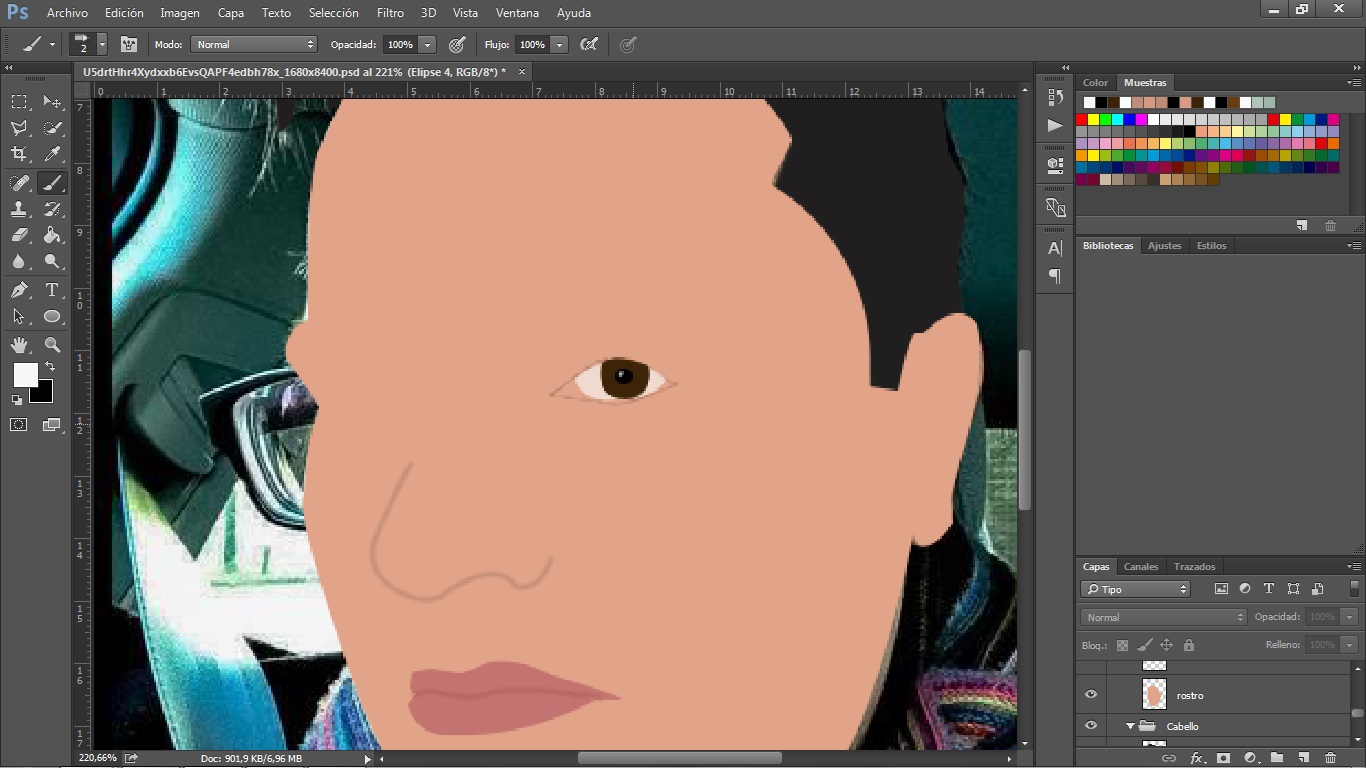Image resolution: width=1366 pixels, height=768 pixels.
Task: Select the Blur tool
Action: pos(19,261)
